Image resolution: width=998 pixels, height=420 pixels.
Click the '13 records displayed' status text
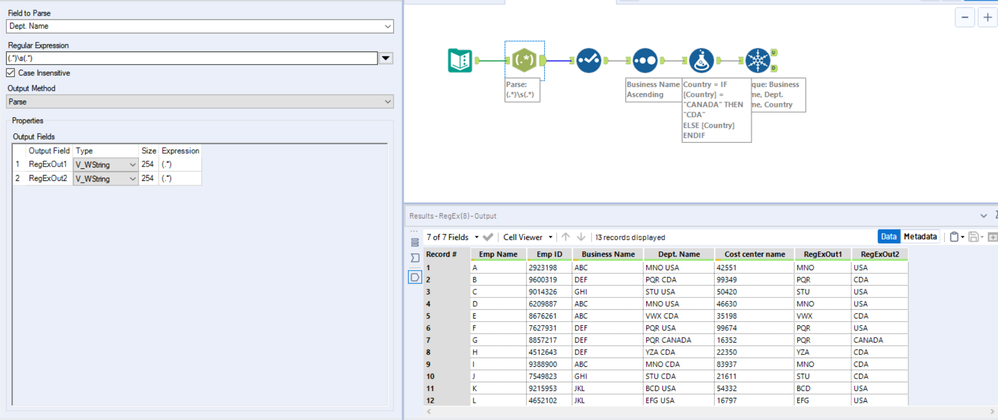coord(630,237)
